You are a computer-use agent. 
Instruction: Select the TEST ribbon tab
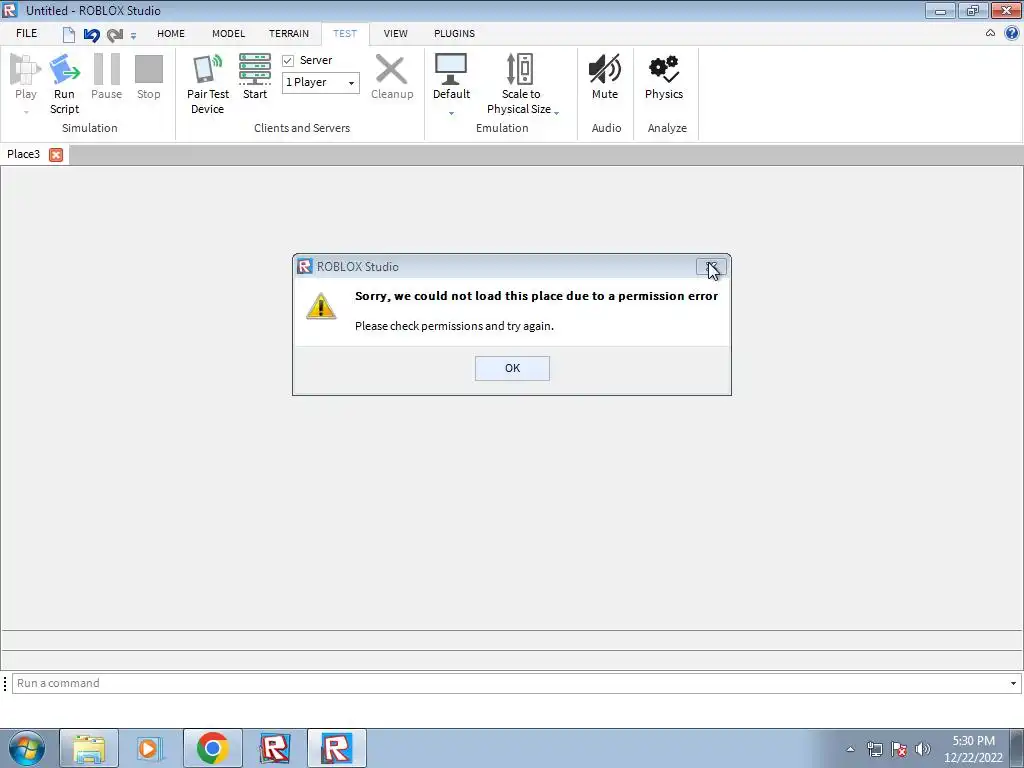pyautogui.click(x=345, y=33)
